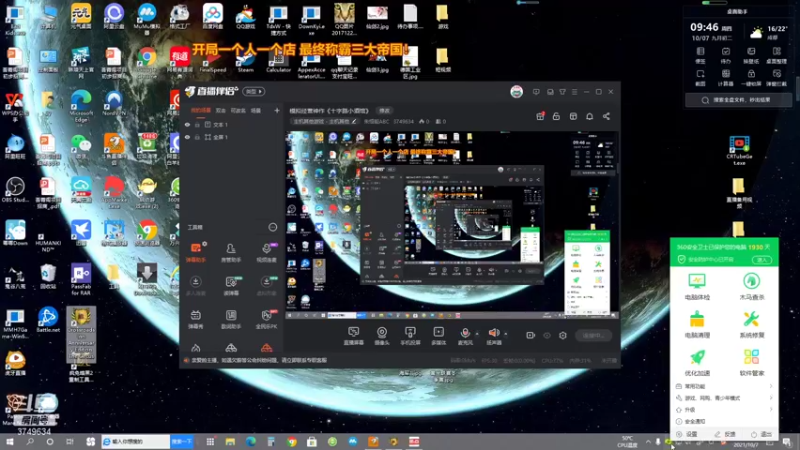800x450 pixels.
Task: Click 进入 button in 360 header
Action: [x=762, y=260]
